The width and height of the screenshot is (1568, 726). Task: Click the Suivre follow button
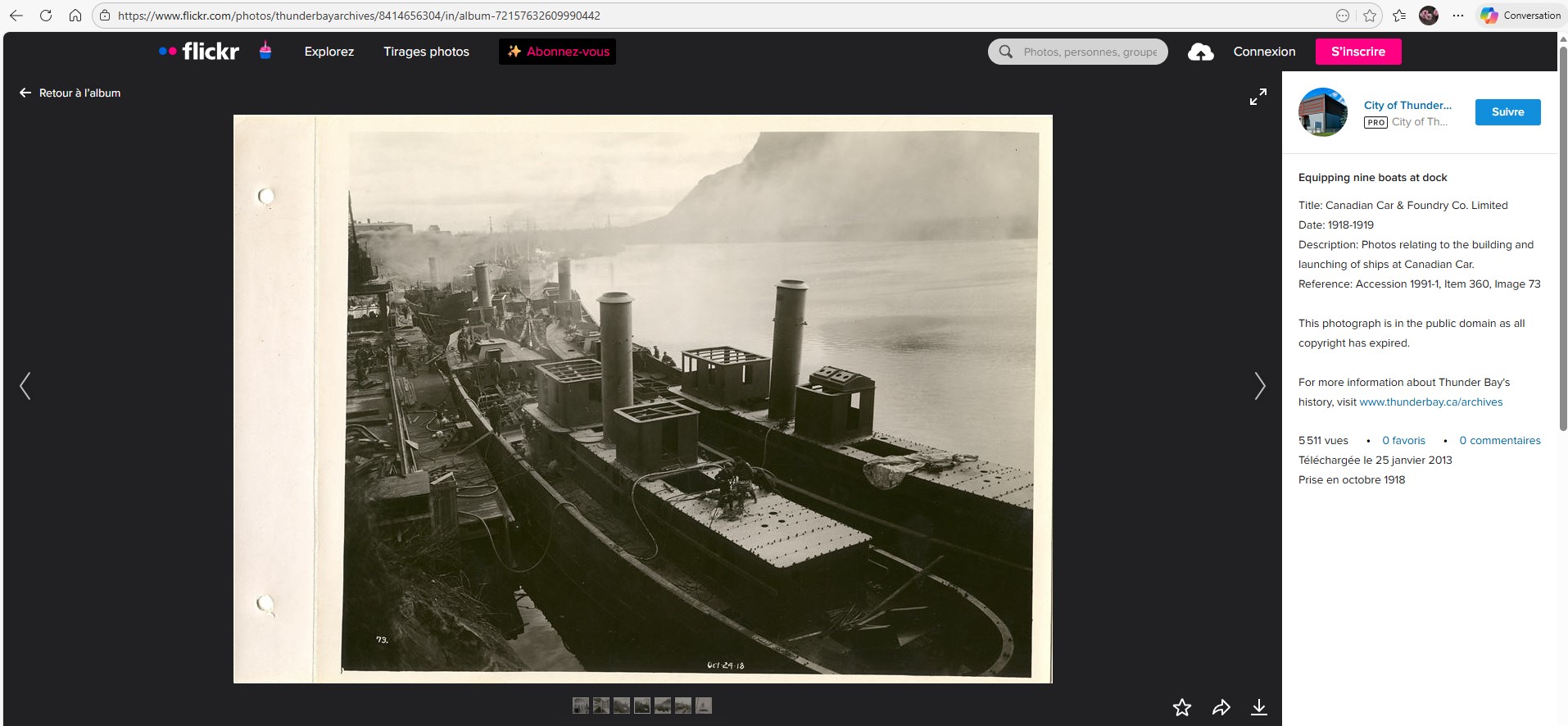pos(1508,112)
